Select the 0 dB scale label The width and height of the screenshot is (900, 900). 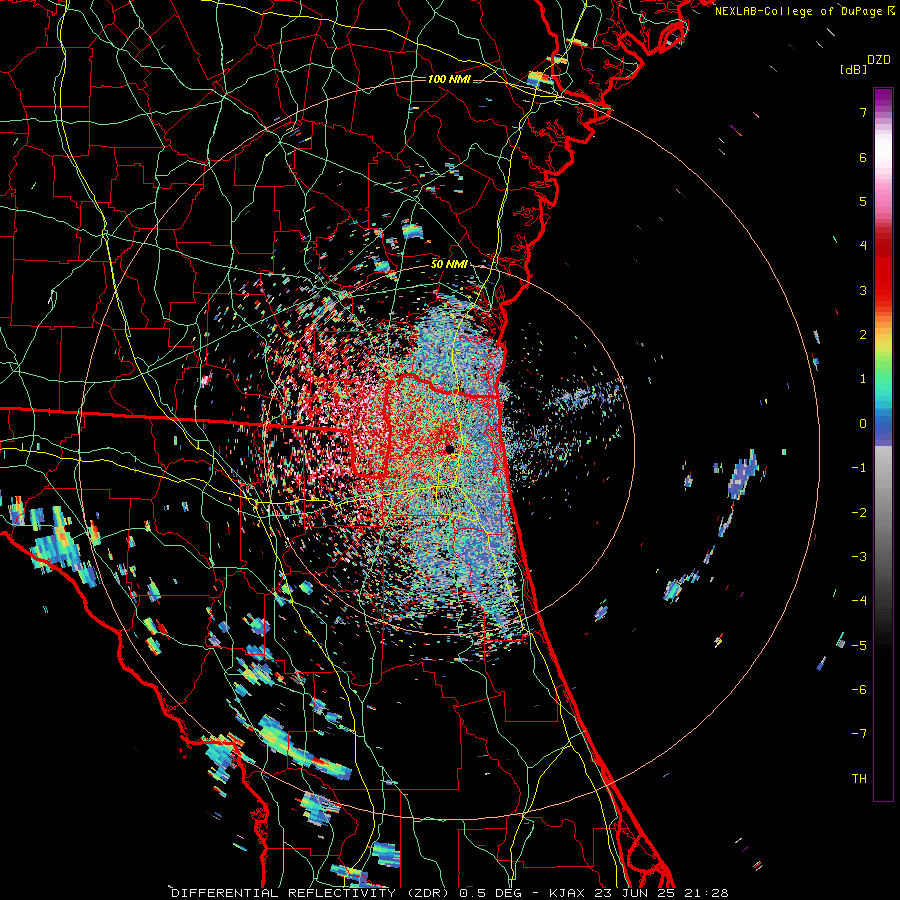click(x=863, y=424)
